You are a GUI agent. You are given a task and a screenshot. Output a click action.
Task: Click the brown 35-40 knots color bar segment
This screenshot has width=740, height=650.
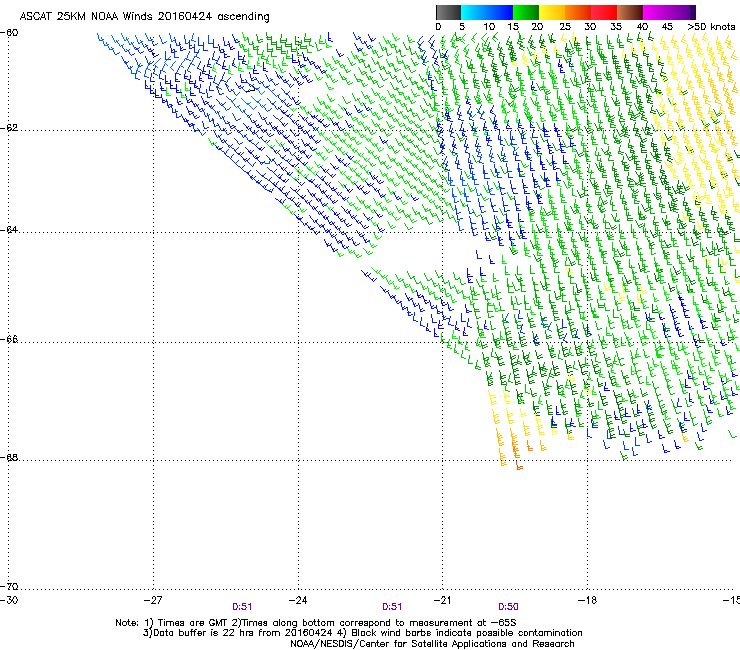point(630,12)
